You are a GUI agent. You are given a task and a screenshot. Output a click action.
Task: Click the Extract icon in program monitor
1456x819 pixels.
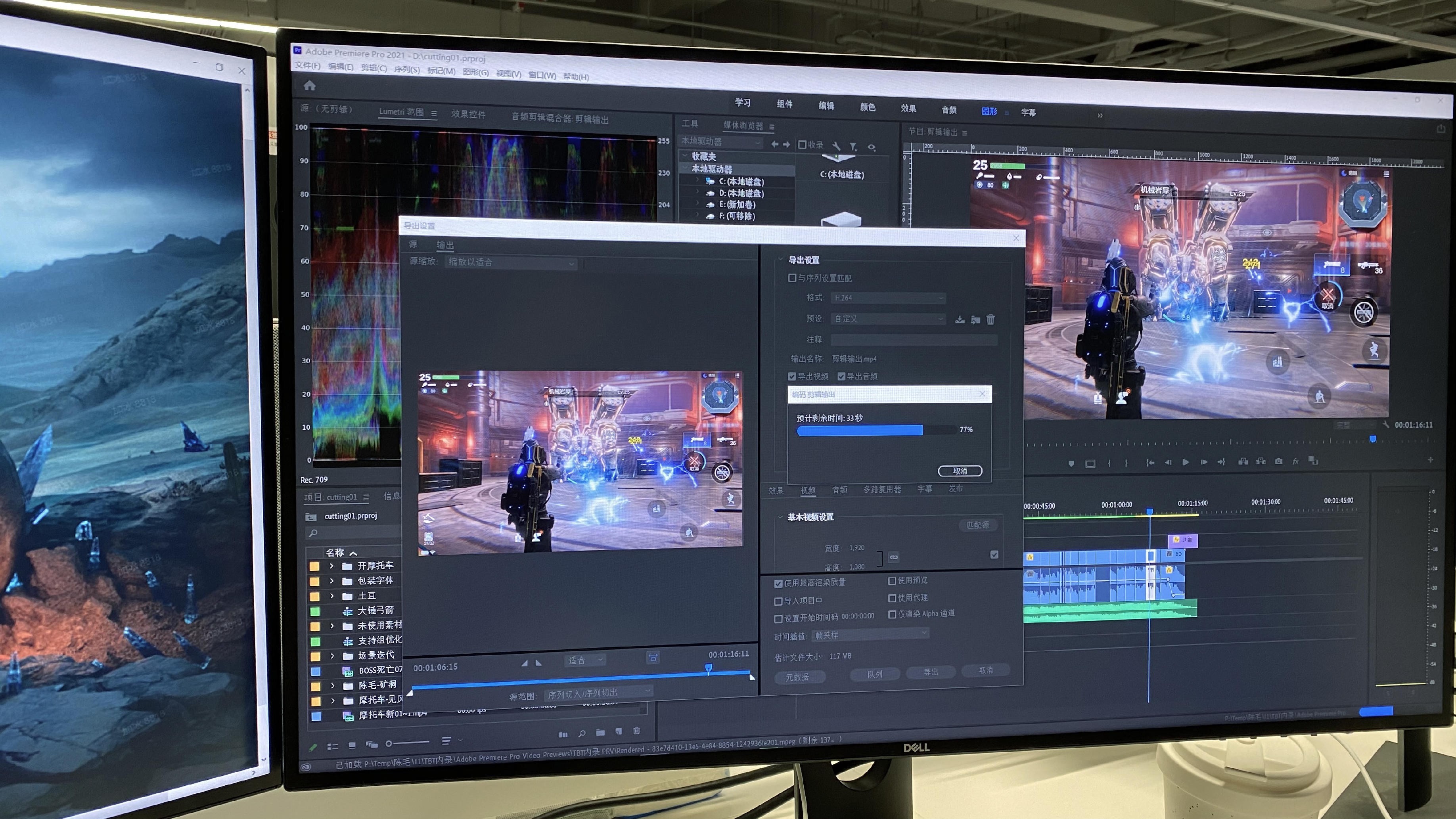[x=1261, y=461]
